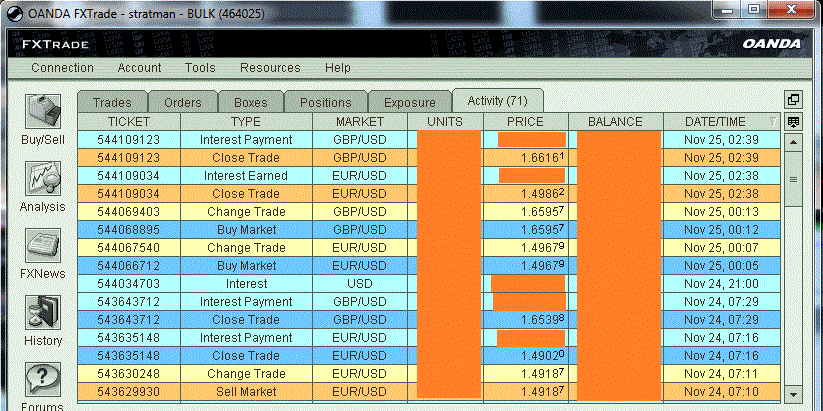Viewport: 823px width, 411px height.
Task: Switch to the Exposure tab
Action: pyautogui.click(x=409, y=102)
